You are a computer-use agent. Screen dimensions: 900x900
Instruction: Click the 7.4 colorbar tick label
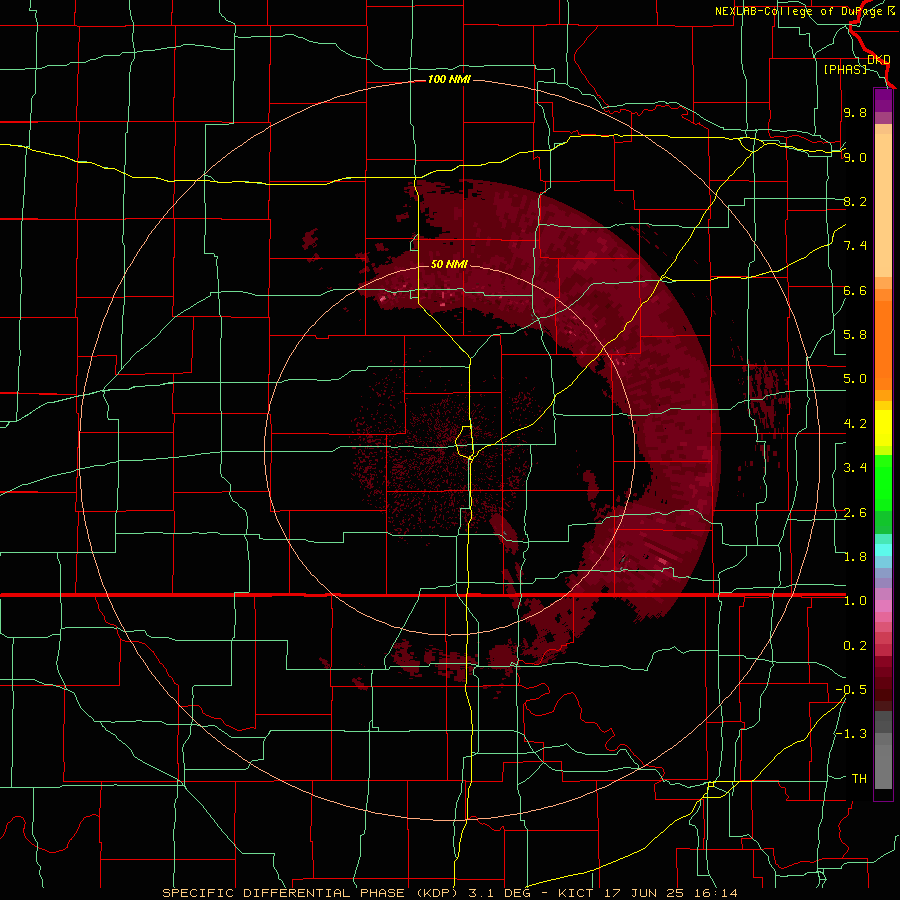[x=855, y=246]
